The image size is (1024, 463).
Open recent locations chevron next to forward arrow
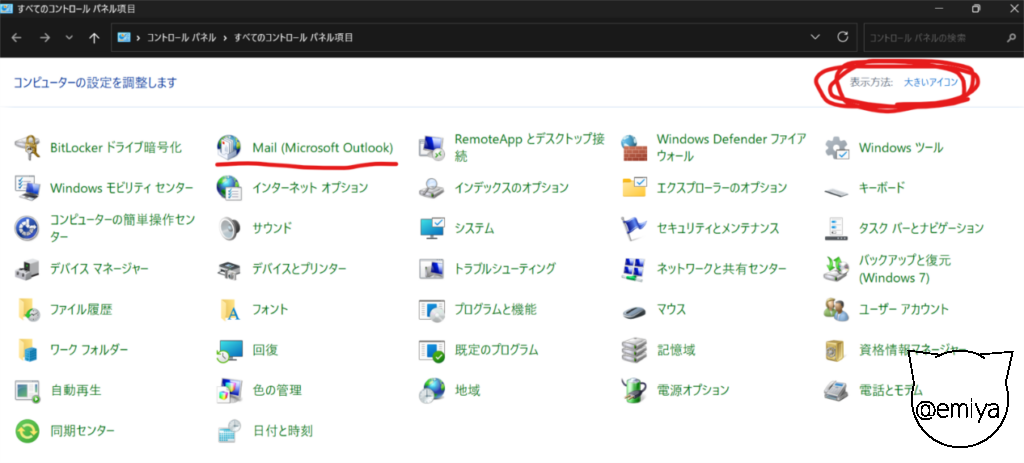coord(69,37)
